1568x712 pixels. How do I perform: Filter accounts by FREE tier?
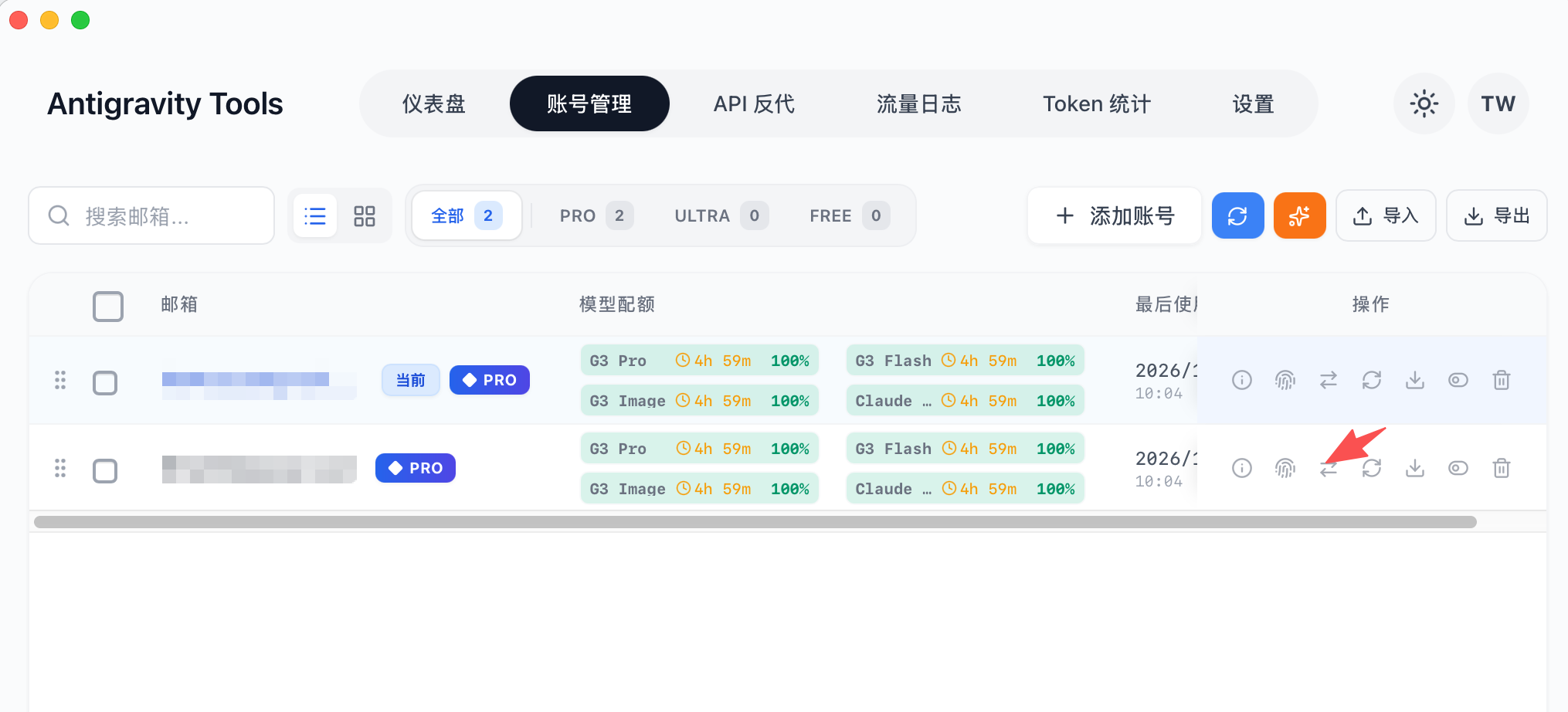click(850, 215)
